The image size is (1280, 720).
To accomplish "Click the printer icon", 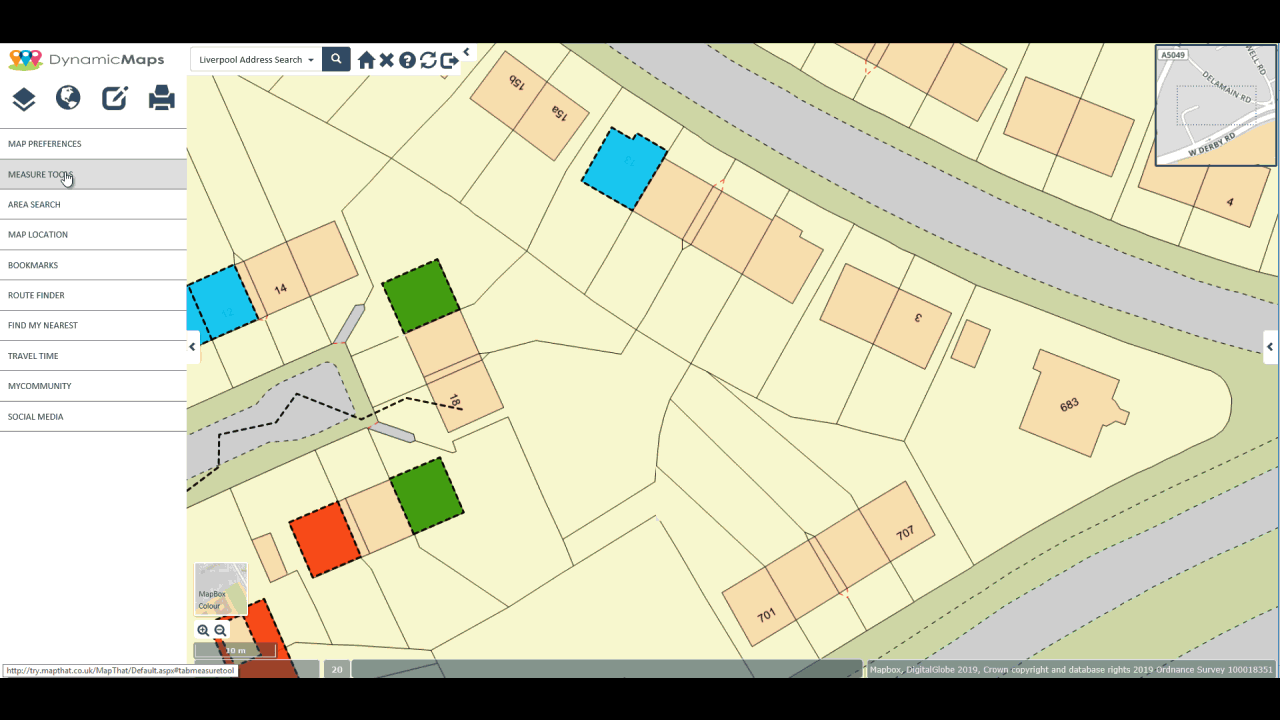I will (x=162, y=97).
